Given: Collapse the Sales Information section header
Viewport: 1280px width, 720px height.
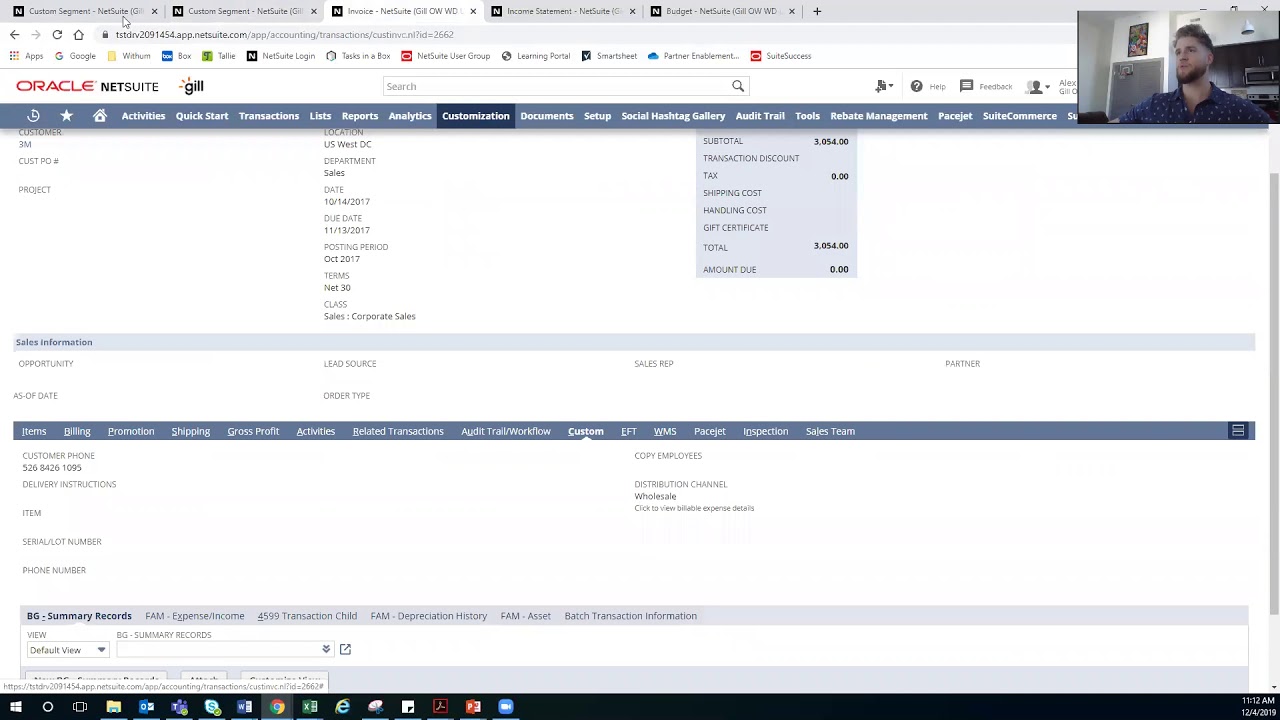Looking at the screenshot, I should pyautogui.click(x=54, y=342).
